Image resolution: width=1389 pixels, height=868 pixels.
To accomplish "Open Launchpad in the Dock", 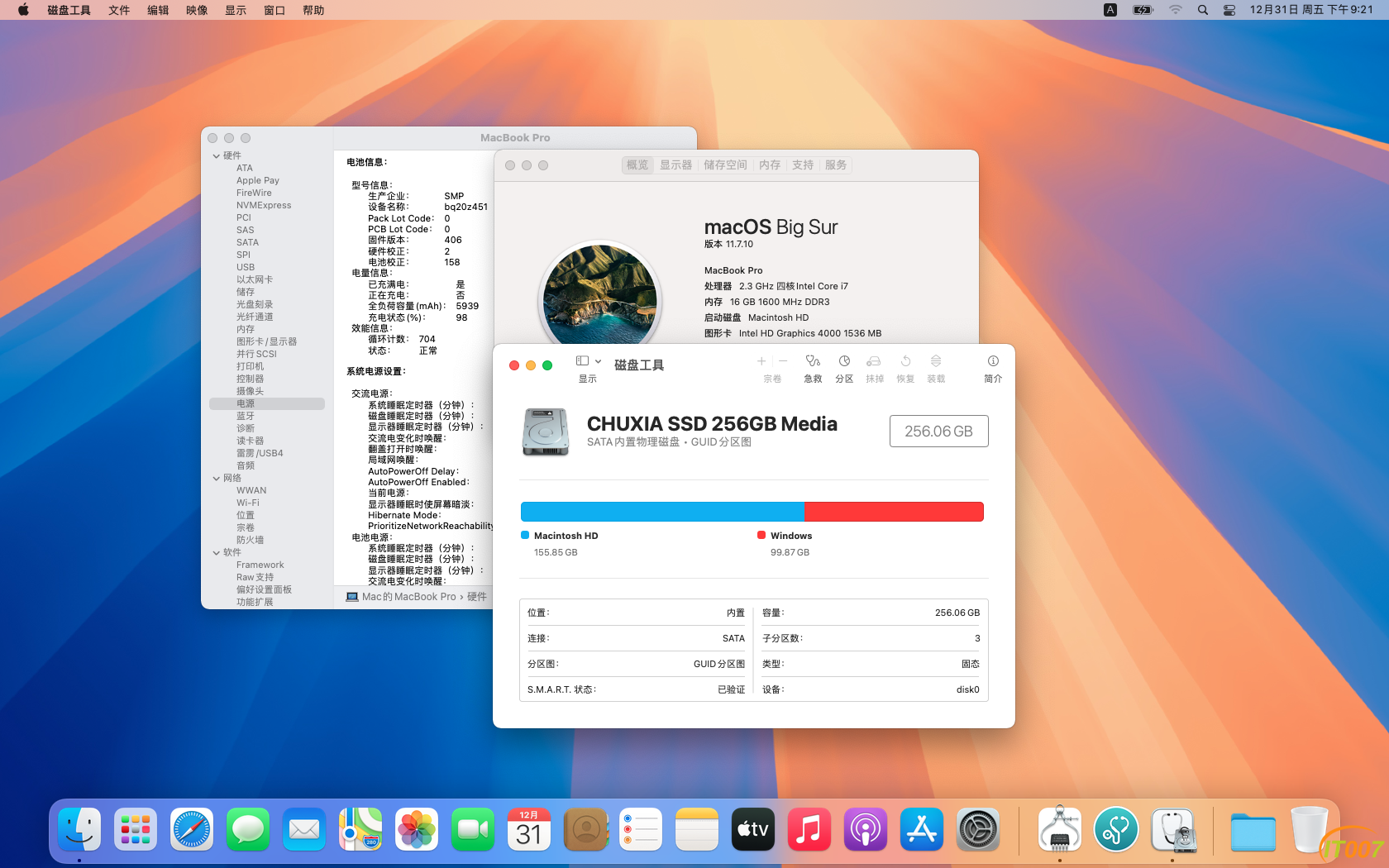I will 136,829.
